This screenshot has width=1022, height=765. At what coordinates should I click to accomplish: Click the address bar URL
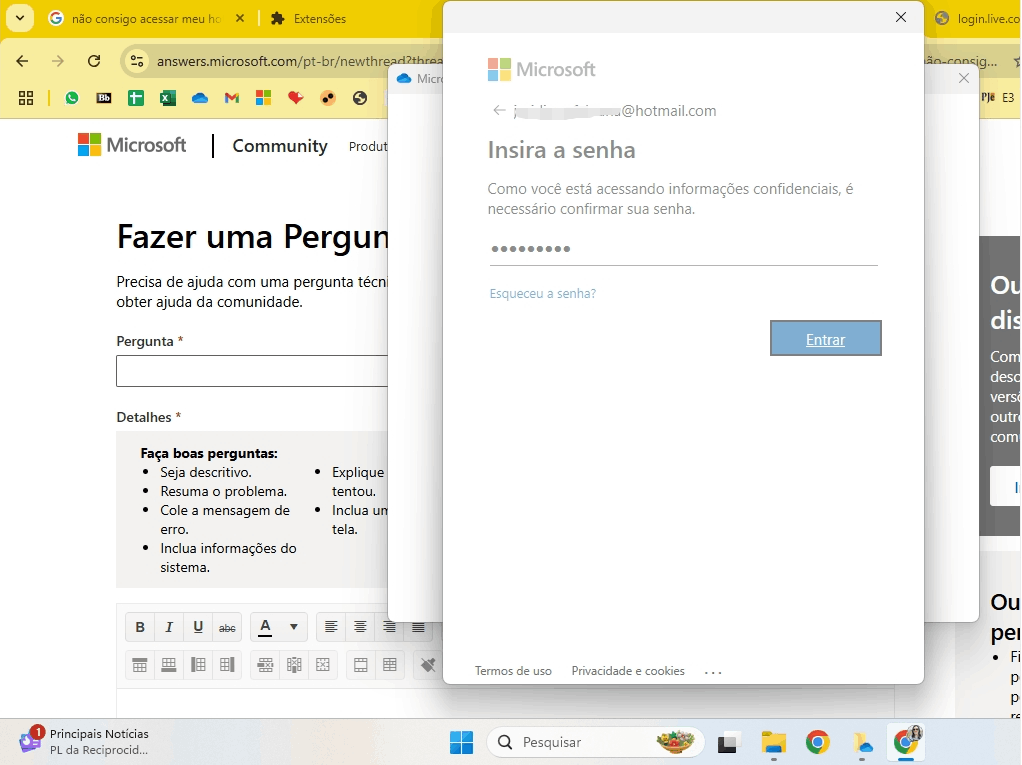pyautogui.click(x=299, y=61)
